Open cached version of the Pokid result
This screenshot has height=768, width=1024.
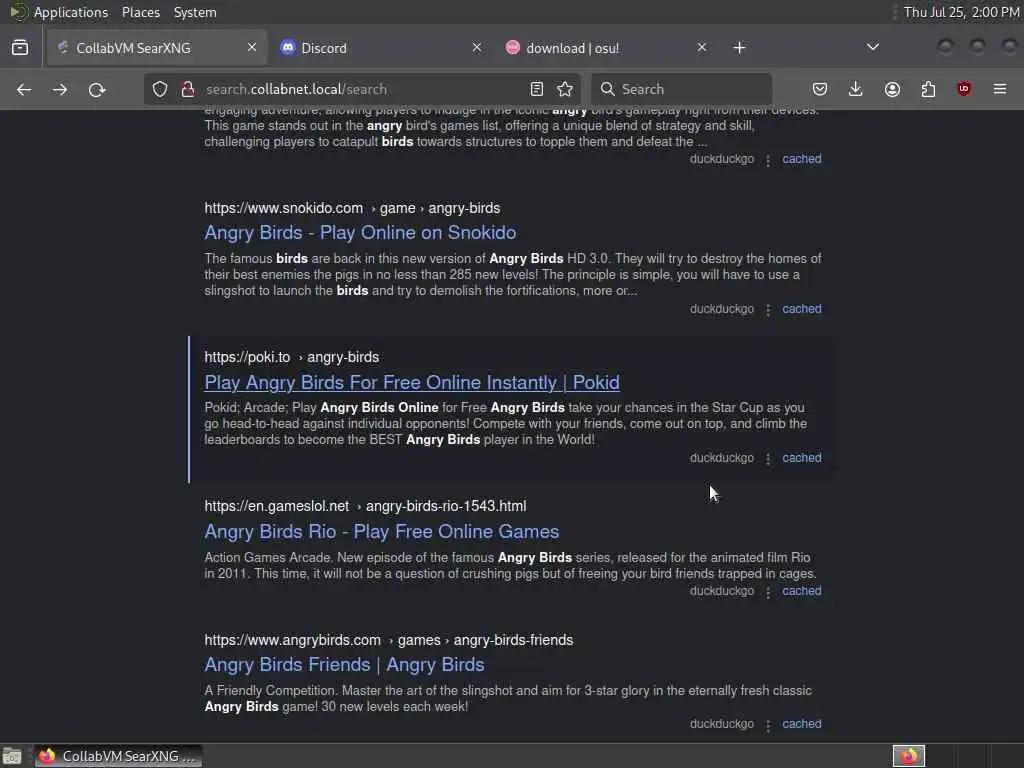pyautogui.click(x=802, y=458)
